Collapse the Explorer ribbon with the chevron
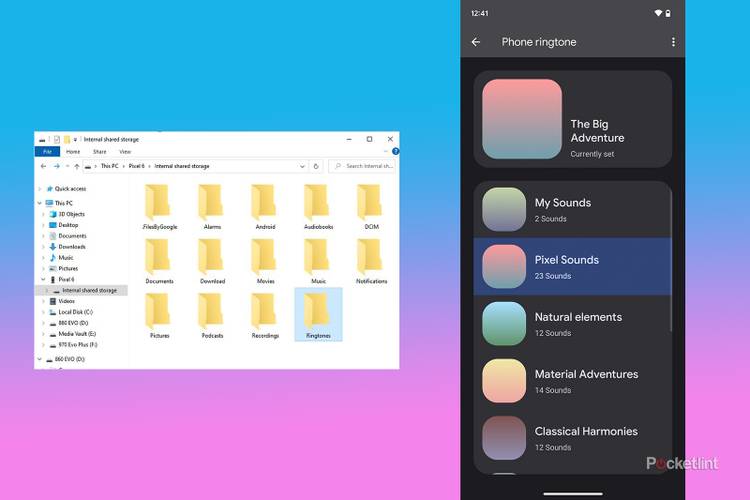The width and height of the screenshot is (750, 500). click(x=386, y=151)
